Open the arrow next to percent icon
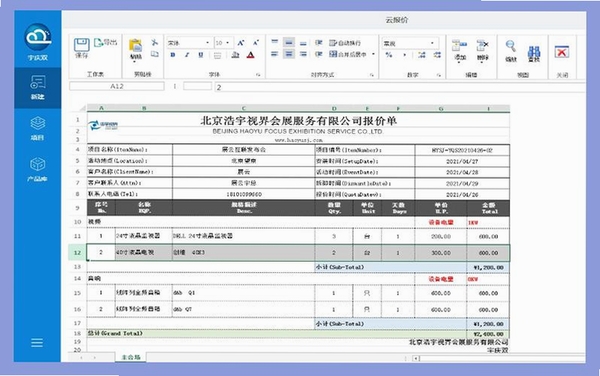Image resolution: width=600 pixels, height=376 pixels. (x=404, y=55)
